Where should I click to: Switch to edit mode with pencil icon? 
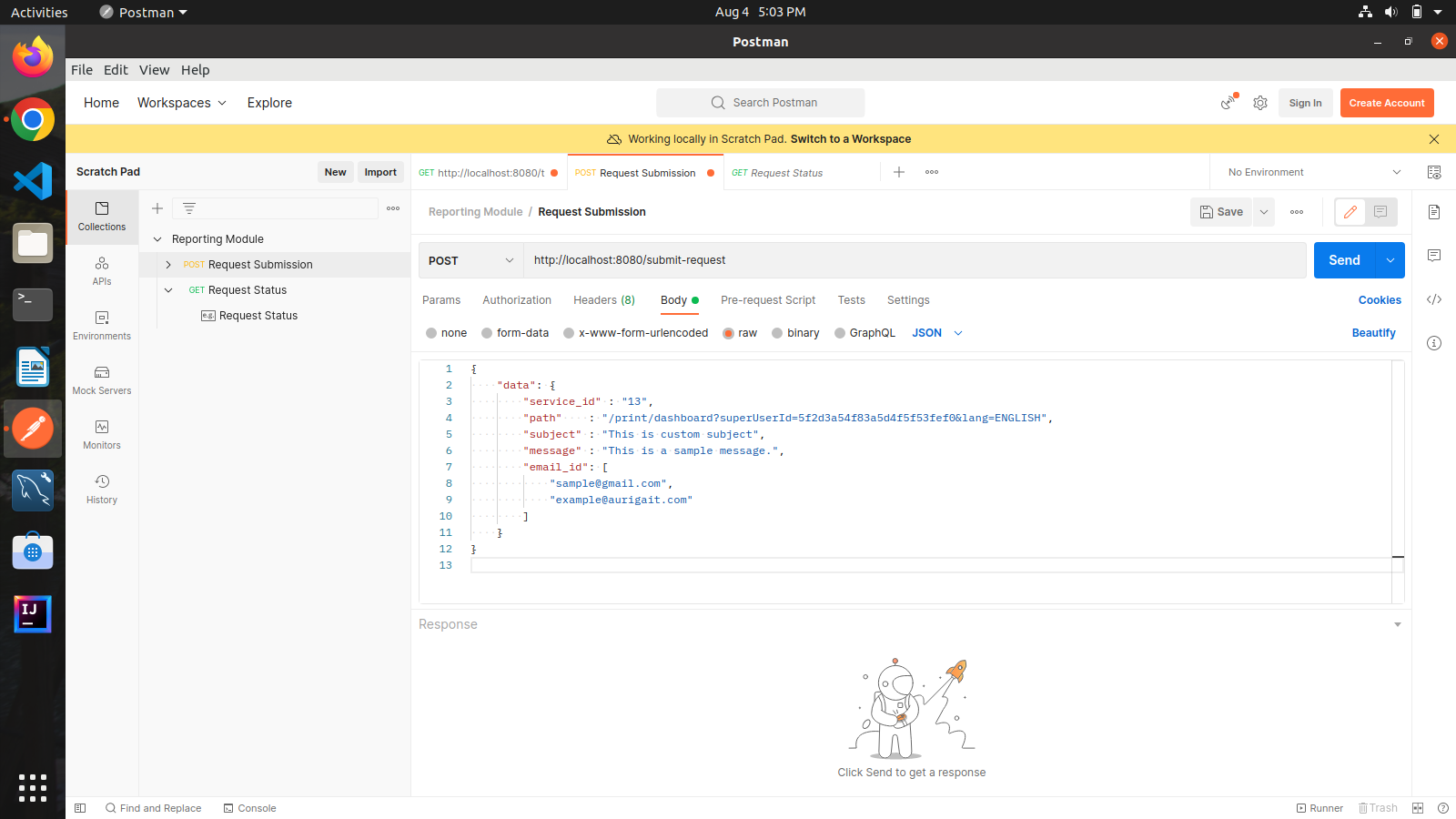click(1350, 212)
